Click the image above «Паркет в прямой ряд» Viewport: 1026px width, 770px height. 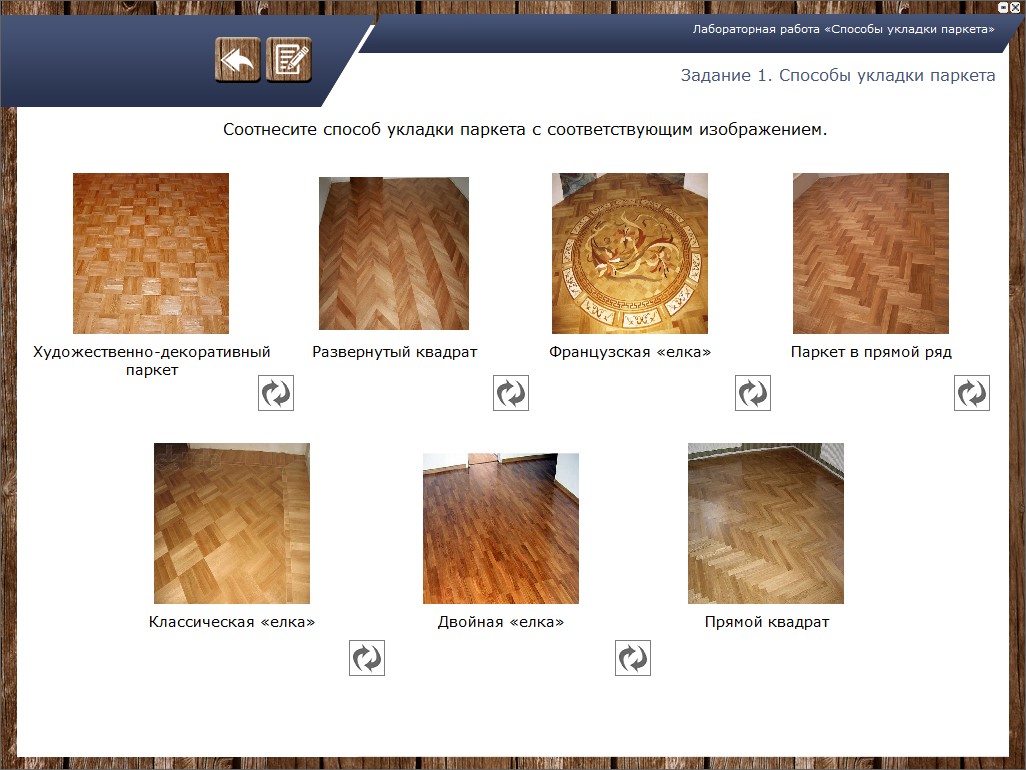pyautogui.click(x=871, y=253)
